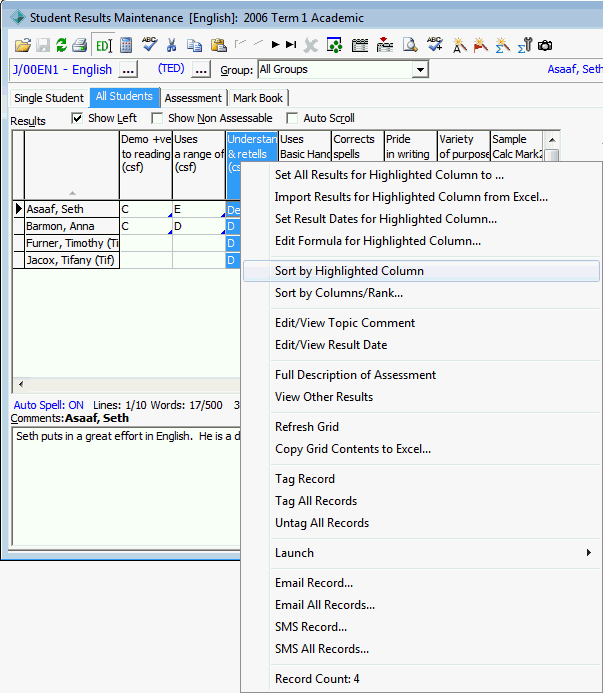The image size is (603, 693).
Task: Open the Assessment tab
Action: [x=193, y=98]
